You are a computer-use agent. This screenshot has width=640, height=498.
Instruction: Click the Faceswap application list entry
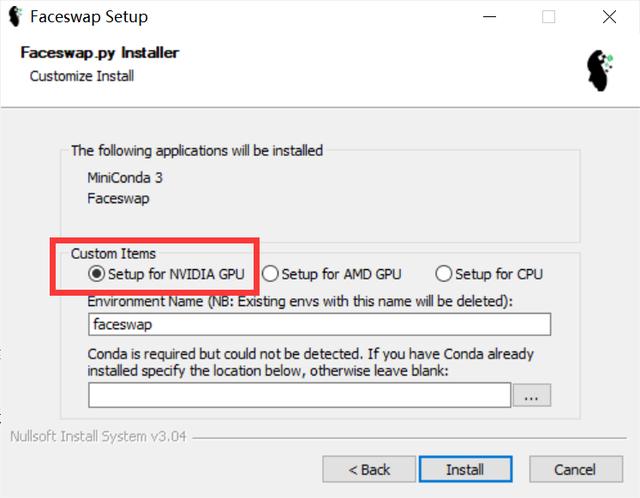tap(119, 197)
